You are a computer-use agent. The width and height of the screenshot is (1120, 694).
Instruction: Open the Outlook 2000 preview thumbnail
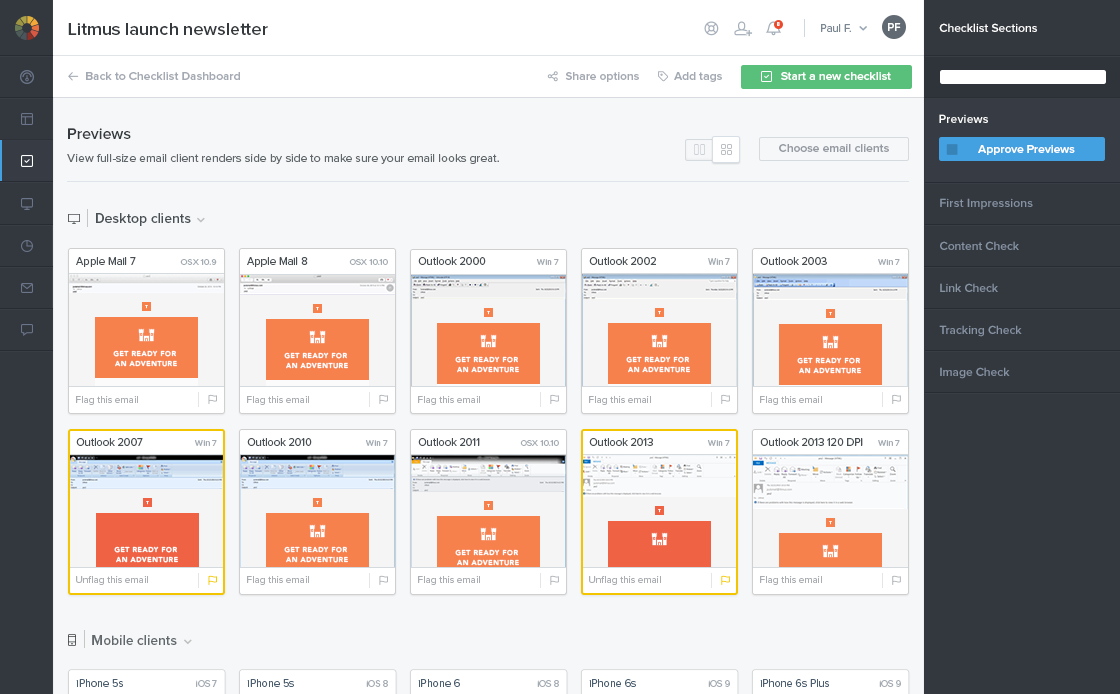(x=489, y=331)
